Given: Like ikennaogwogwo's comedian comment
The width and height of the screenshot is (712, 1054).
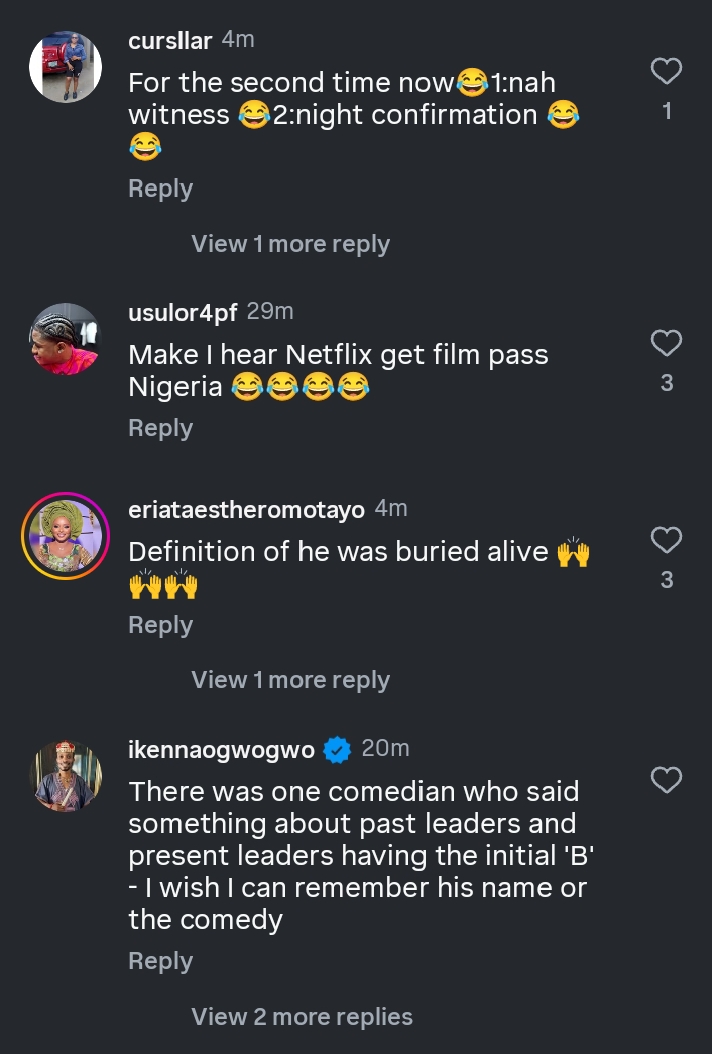Looking at the screenshot, I should (x=666, y=780).
